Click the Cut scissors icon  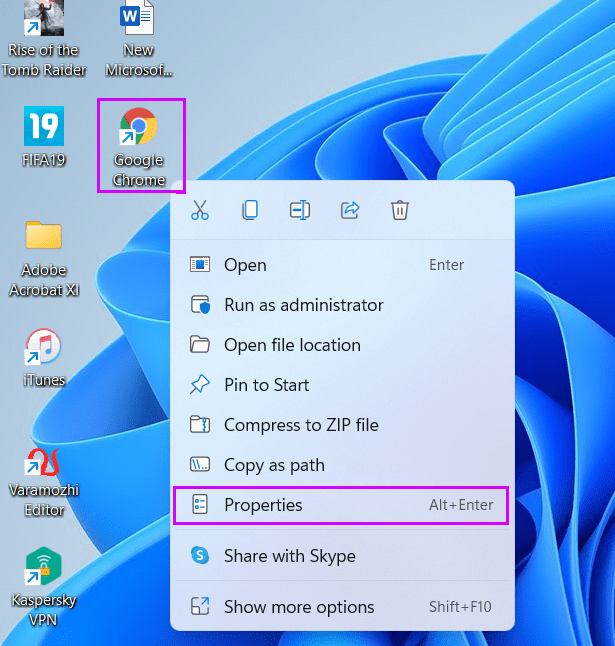pyautogui.click(x=200, y=210)
